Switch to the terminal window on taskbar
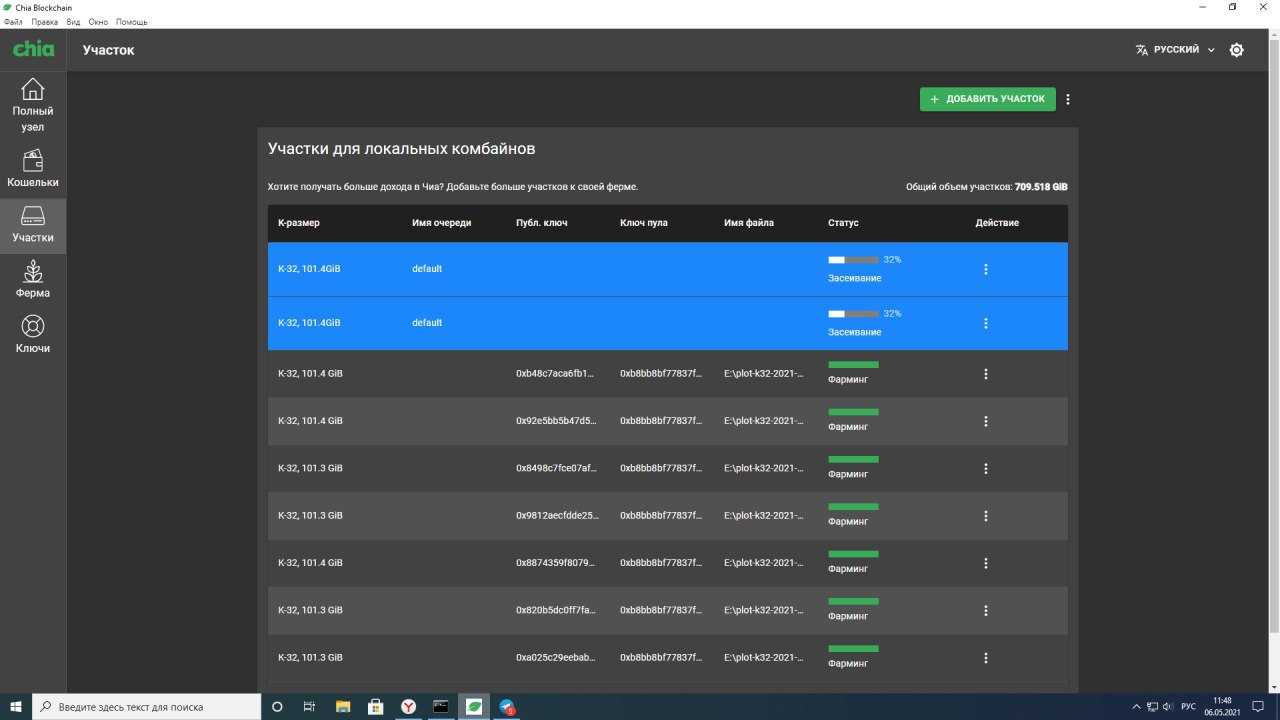The image size is (1280, 720). click(441, 707)
